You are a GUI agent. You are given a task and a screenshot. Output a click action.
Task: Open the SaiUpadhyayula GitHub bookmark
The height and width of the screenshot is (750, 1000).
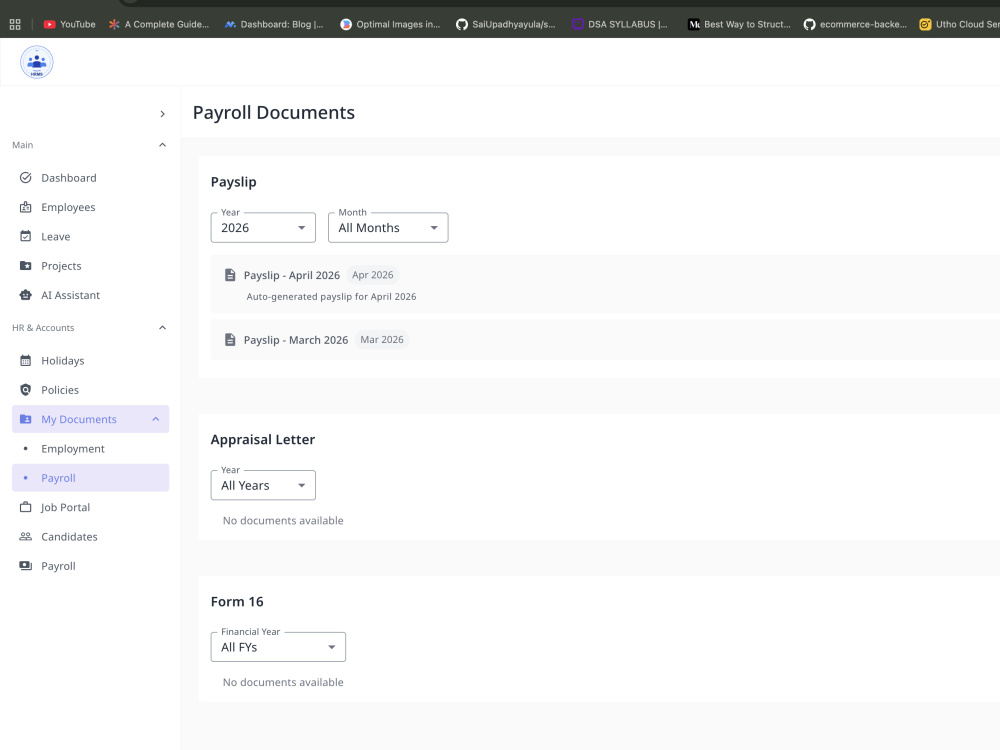pyautogui.click(x=506, y=24)
